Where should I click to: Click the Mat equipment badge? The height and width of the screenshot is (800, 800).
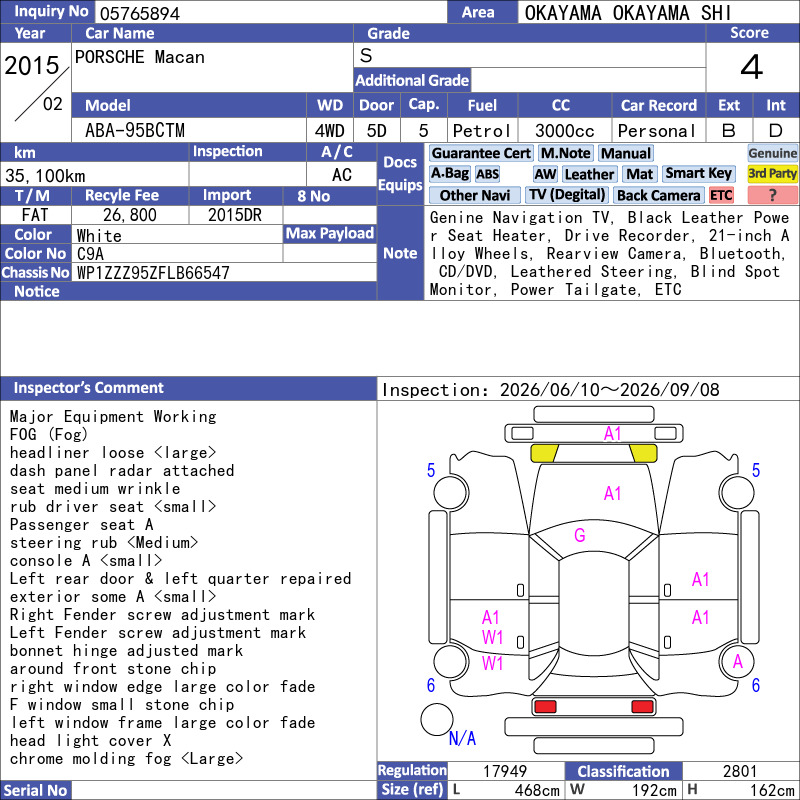point(640,174)
